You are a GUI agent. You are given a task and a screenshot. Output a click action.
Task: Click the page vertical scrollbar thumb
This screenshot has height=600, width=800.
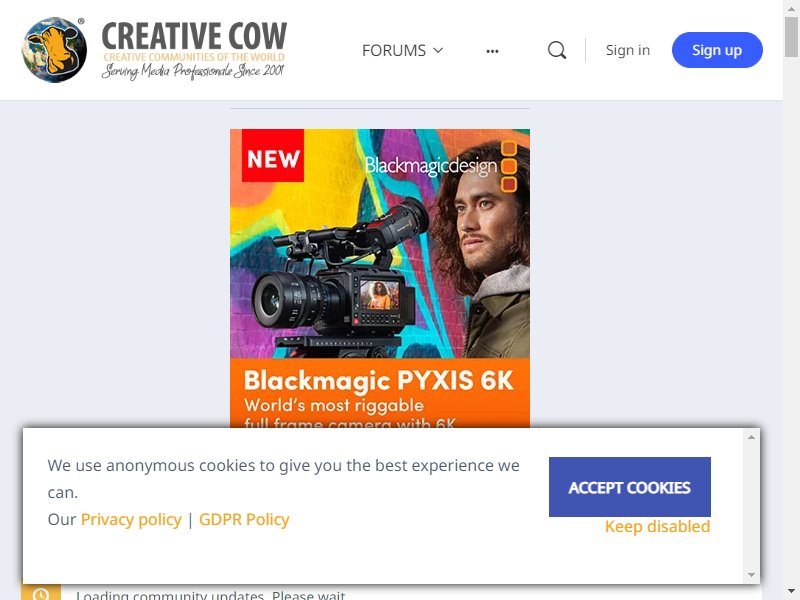[791, 36]
